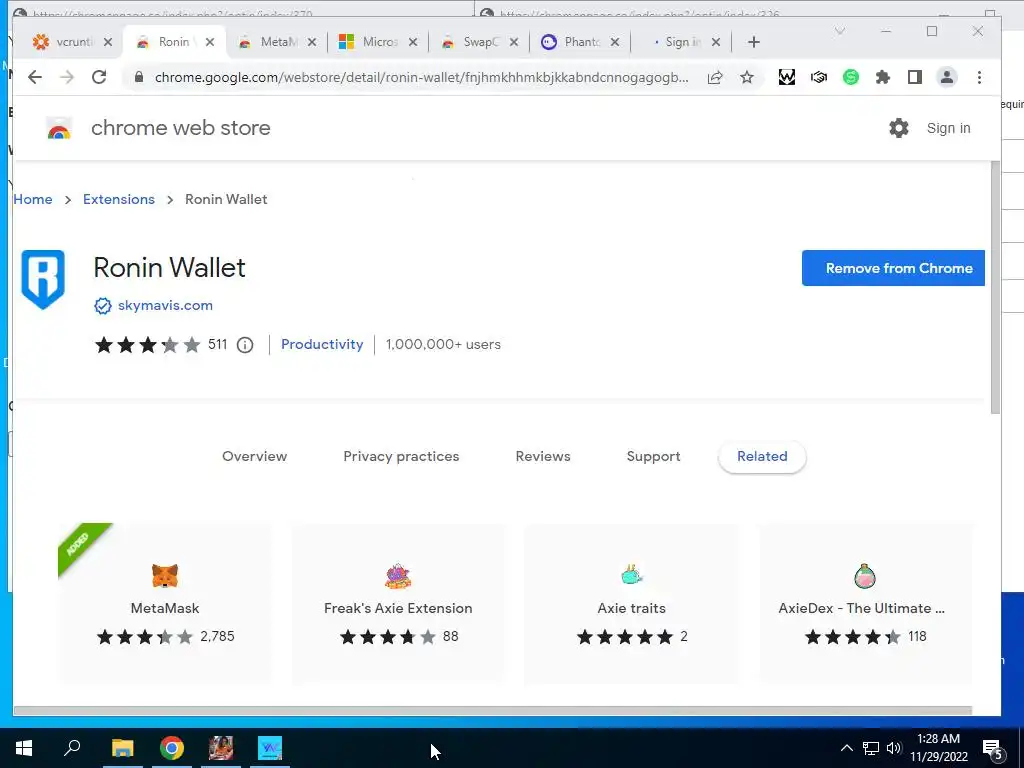The image size is (1024, 768).
Task: Click the horizontal scrollbar at window bottom
Action: point(492,711)
